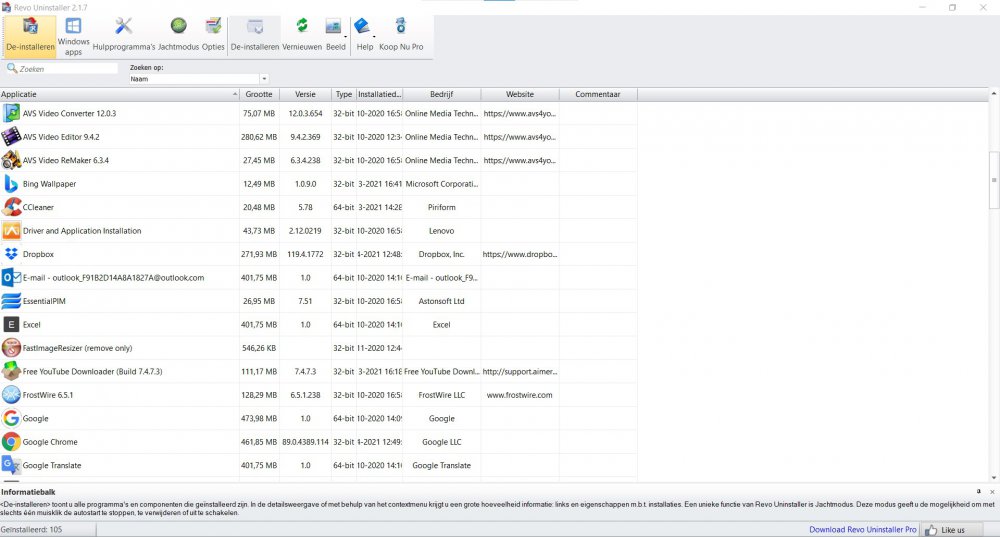Click Download Revo Uninstaller Pro link
Screen dimensions: 1000x537
(x=861, y=529)
